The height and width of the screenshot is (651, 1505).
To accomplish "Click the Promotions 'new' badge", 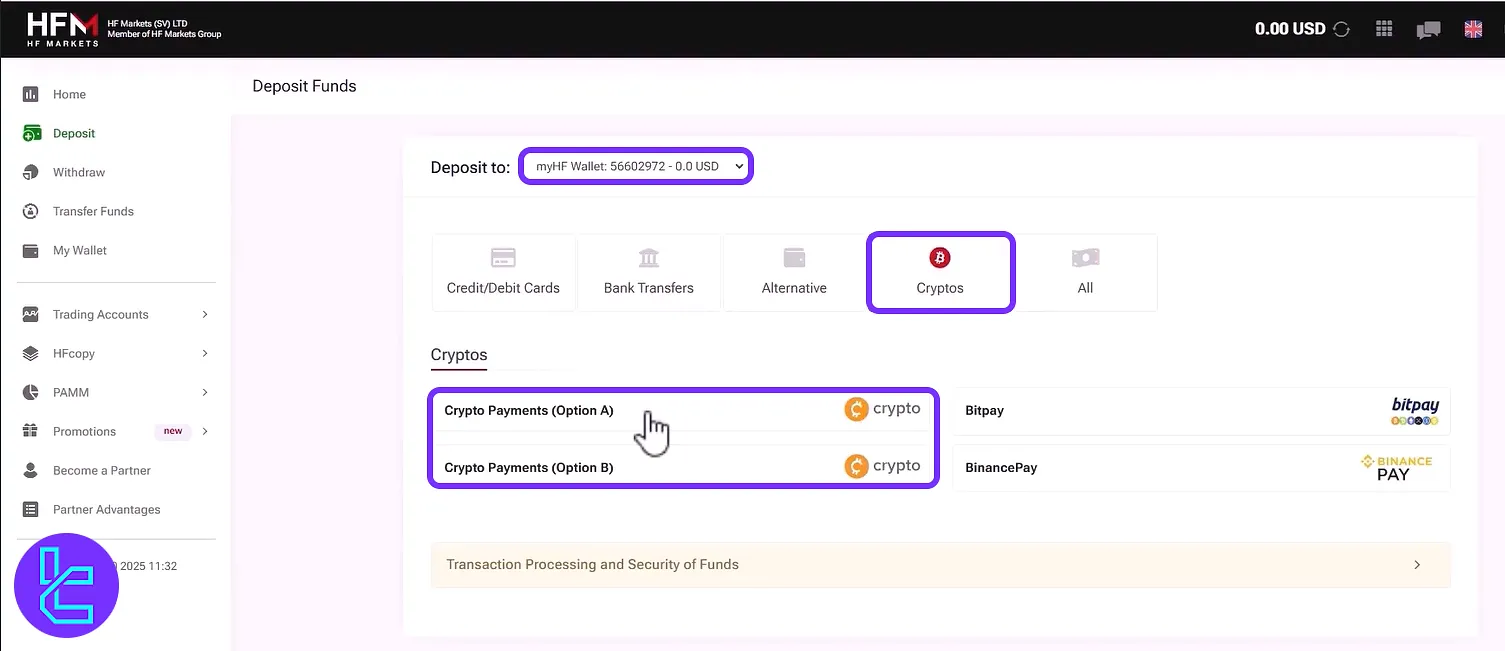I will 173,431.
